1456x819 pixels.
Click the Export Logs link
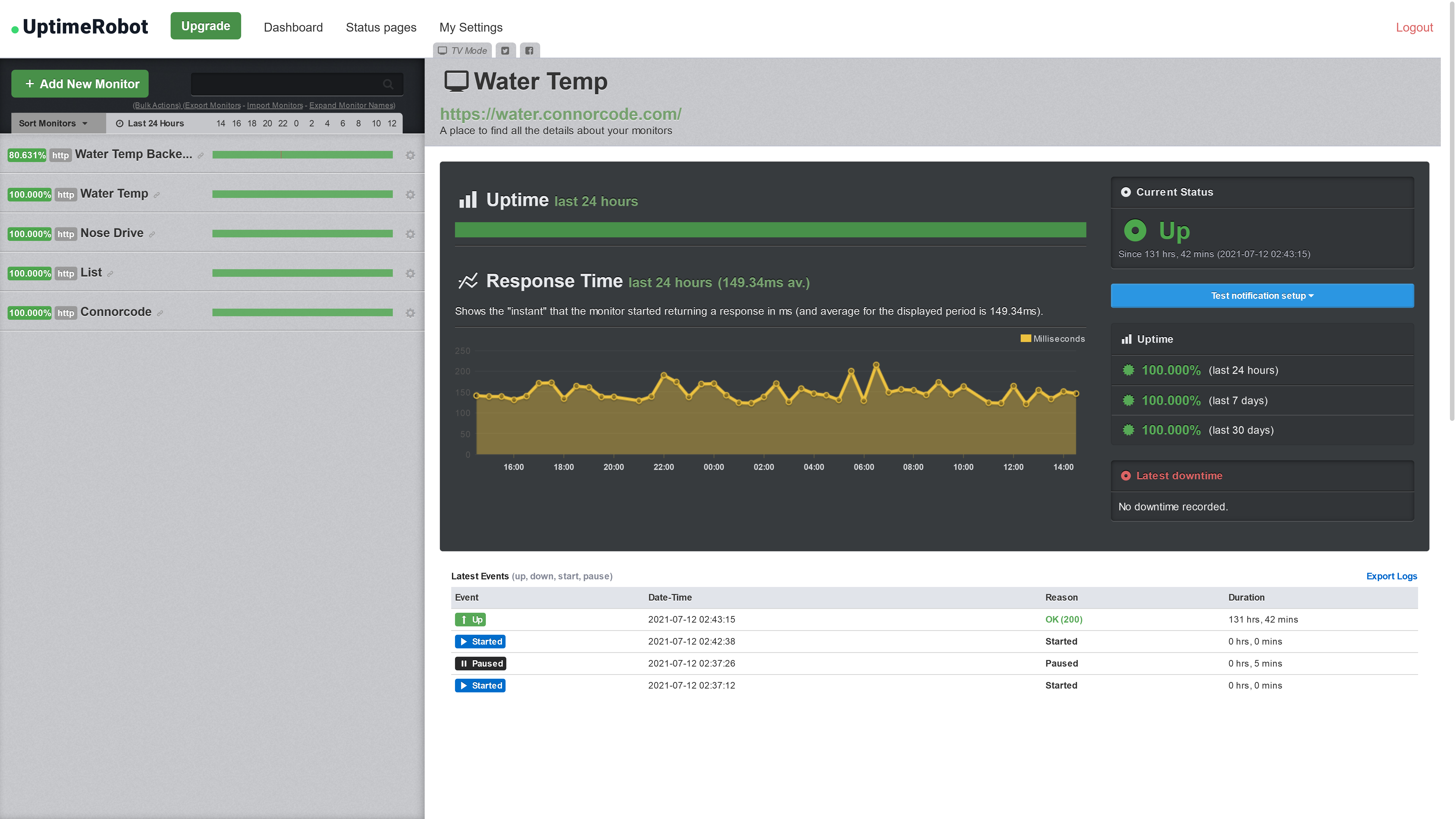tap(1391, 576)
